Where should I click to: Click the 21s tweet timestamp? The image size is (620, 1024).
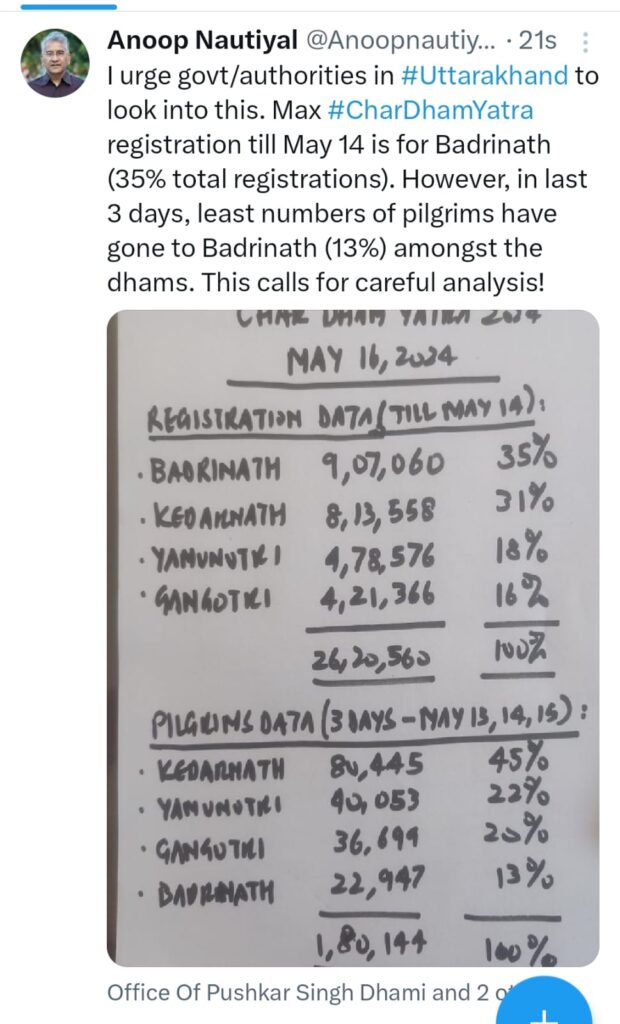pyautogui.click(x=538, y=40)
